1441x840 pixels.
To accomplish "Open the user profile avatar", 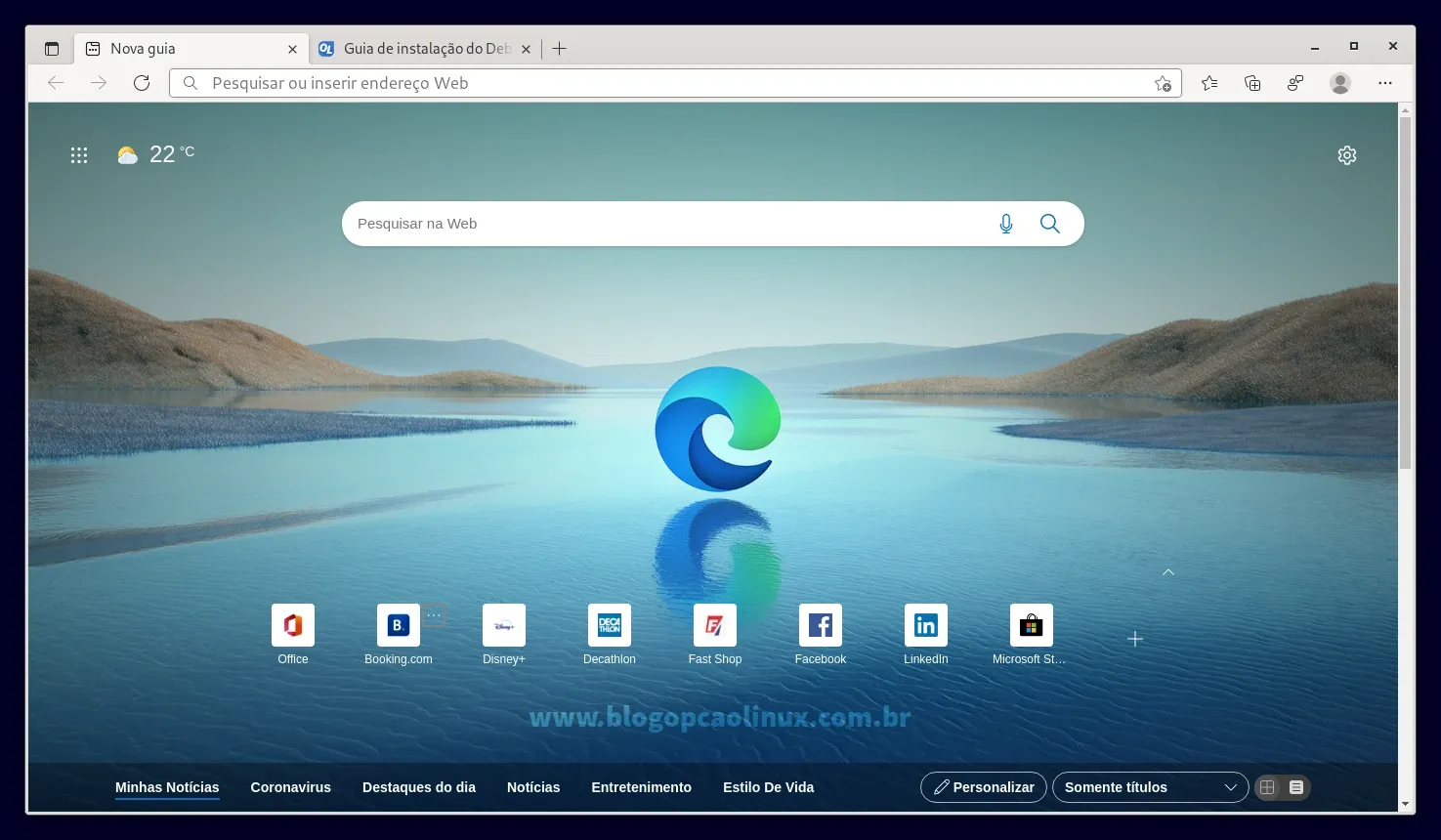I will pos(1340,83).
